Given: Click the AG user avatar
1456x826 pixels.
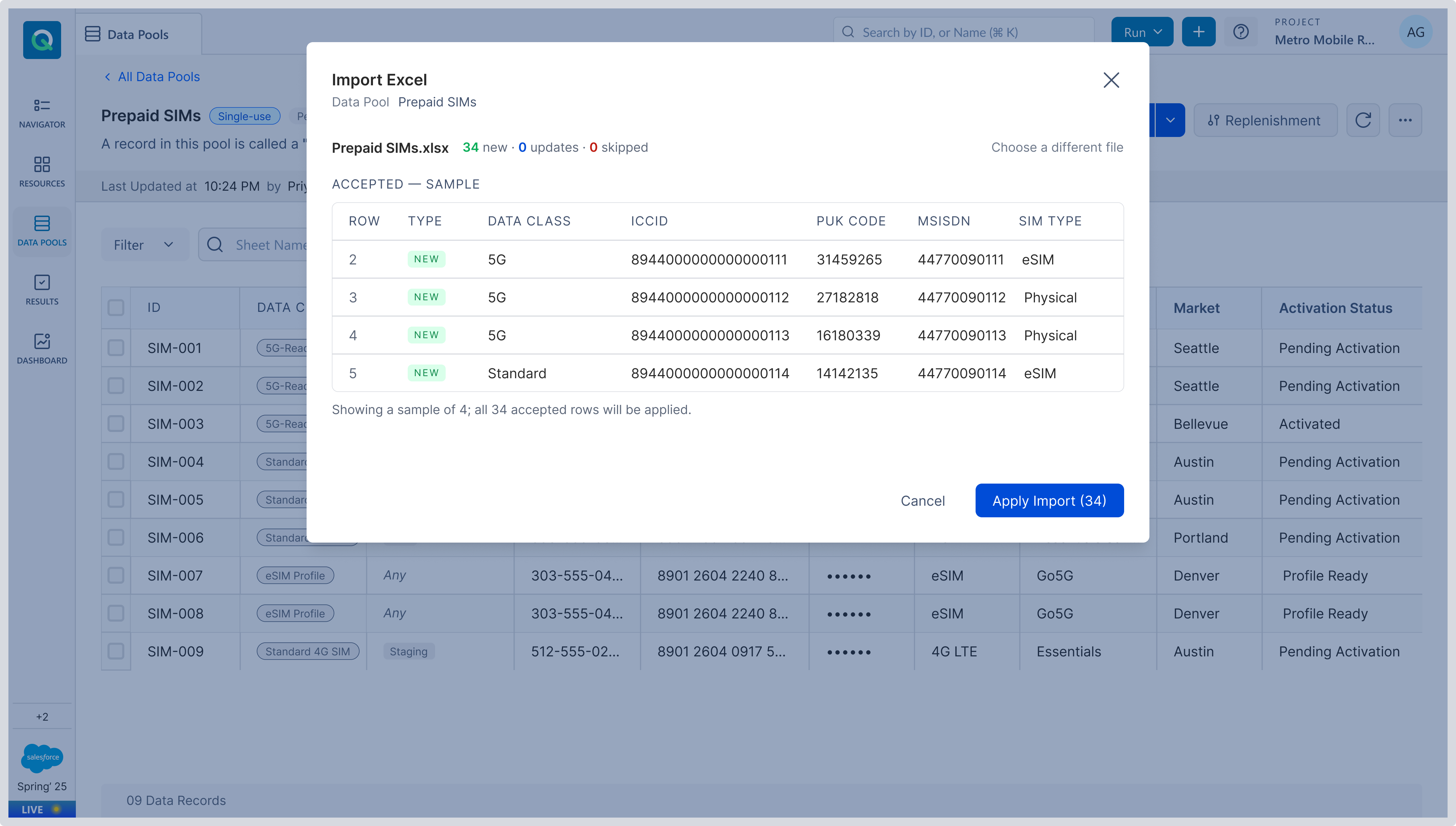Looking at the screenshot, I should pos(1415,32).
